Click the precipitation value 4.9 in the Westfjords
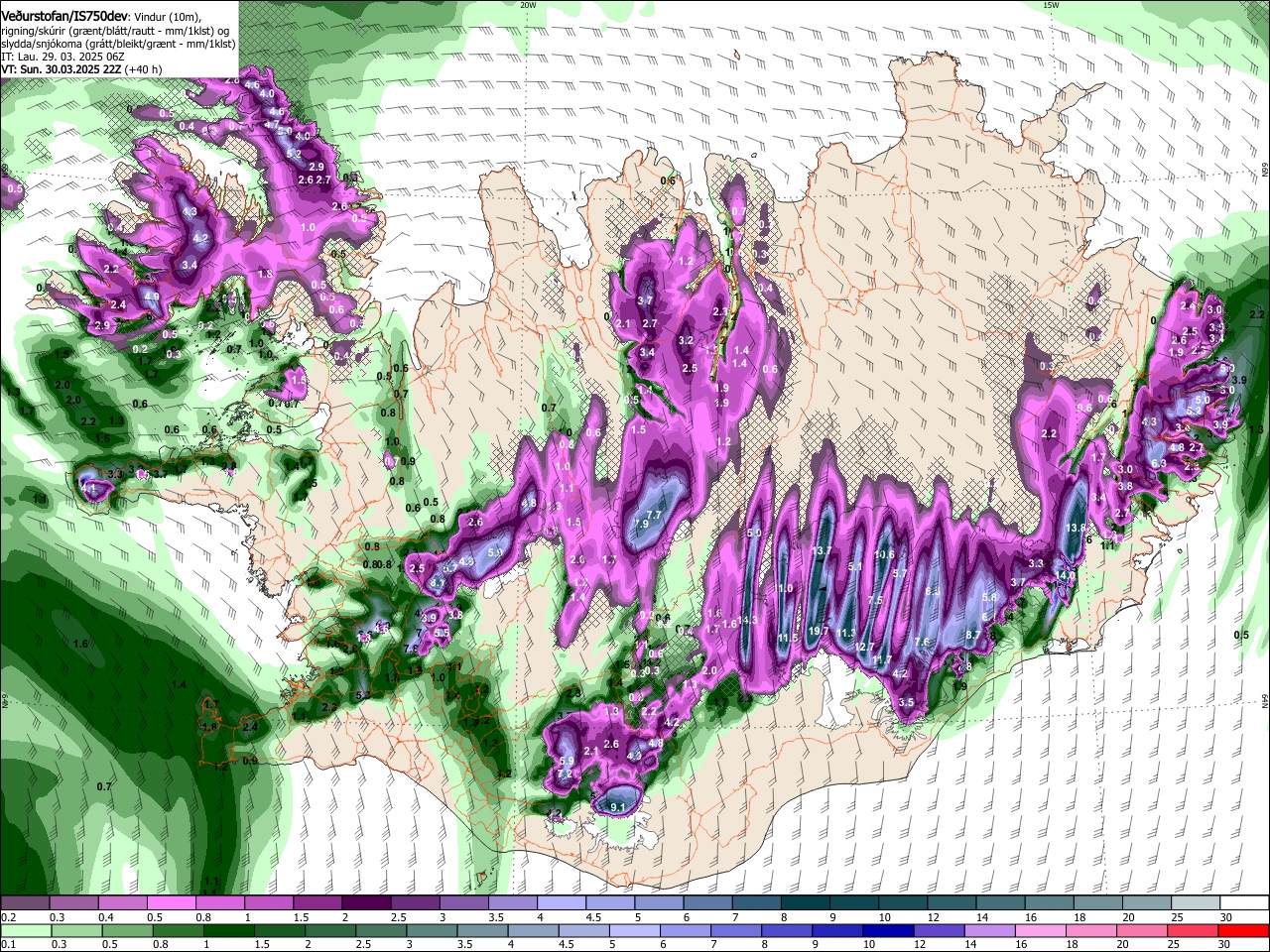The height and width of the screenshot is (952, 1270). (152, 297)
